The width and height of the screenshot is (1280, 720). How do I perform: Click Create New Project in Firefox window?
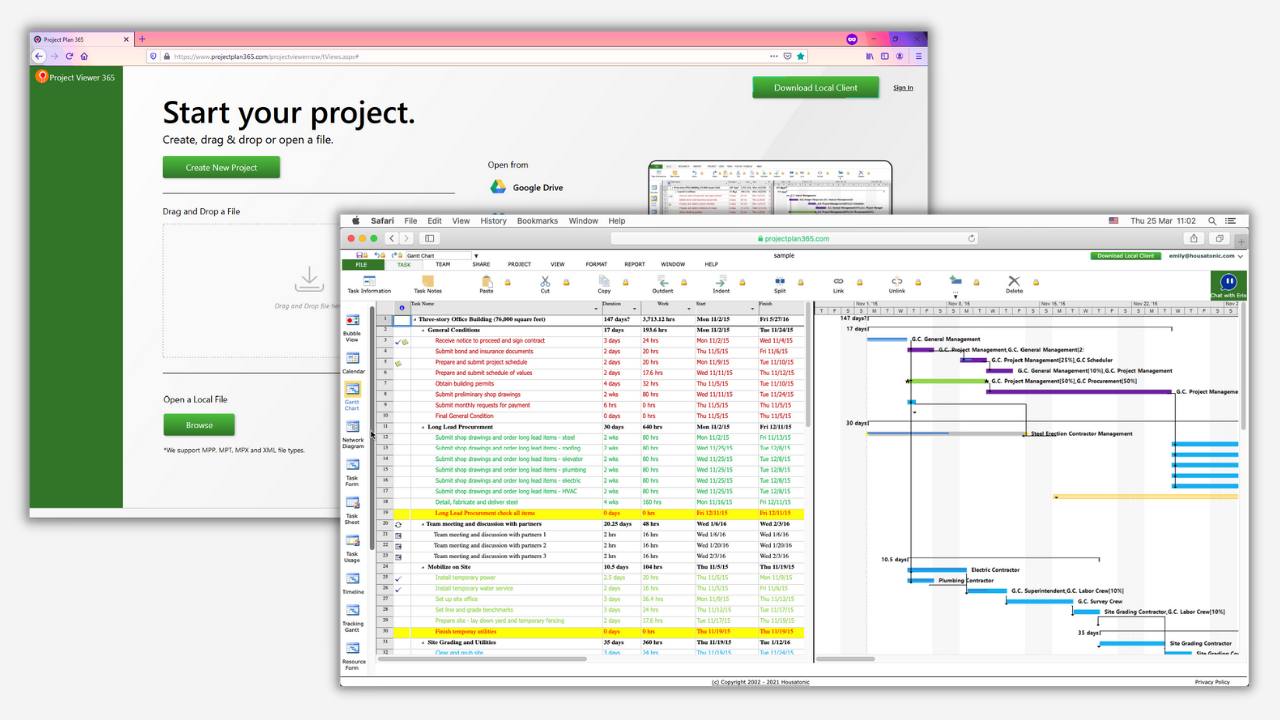(221, 168)
